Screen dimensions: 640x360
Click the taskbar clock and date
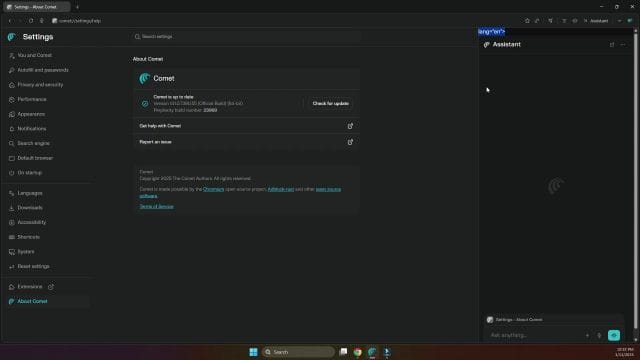coord(625,352)
